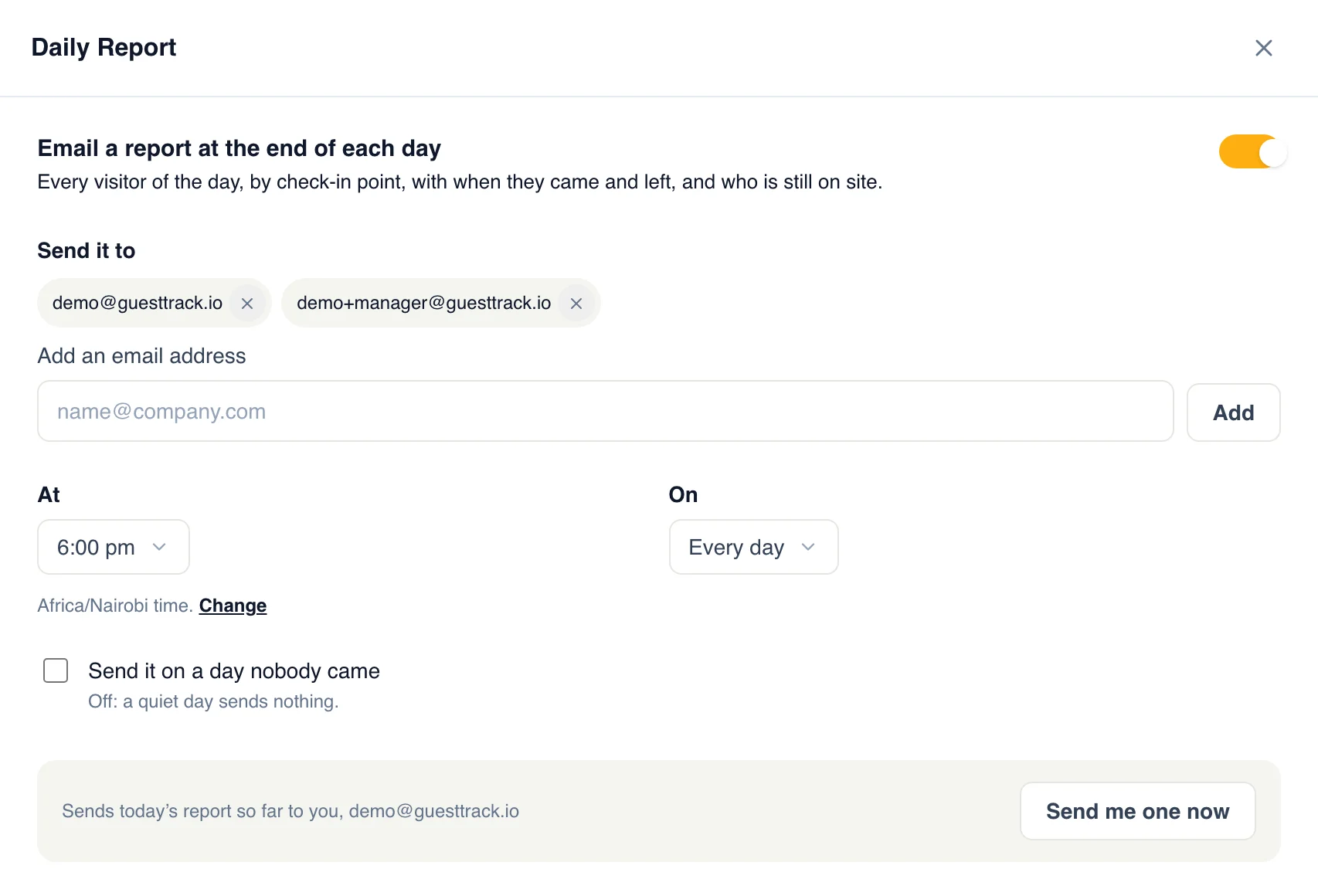Image resolution: width=1318 pixels, height=896 pixels.
Task: Open the 6:00 pm time dropdown
Action: click(x=114, y=547)
